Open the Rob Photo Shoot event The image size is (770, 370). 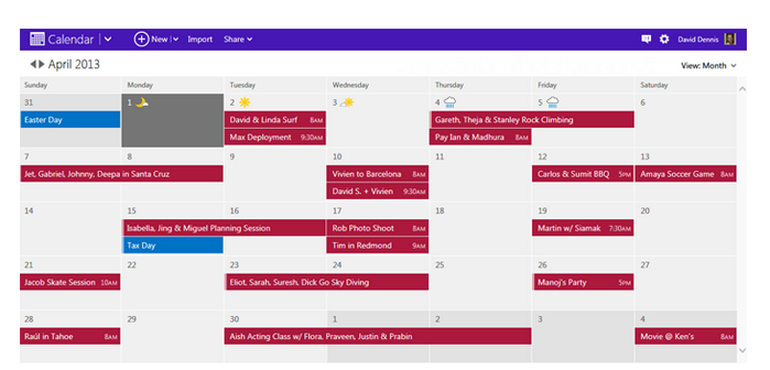tap(377, 228)
